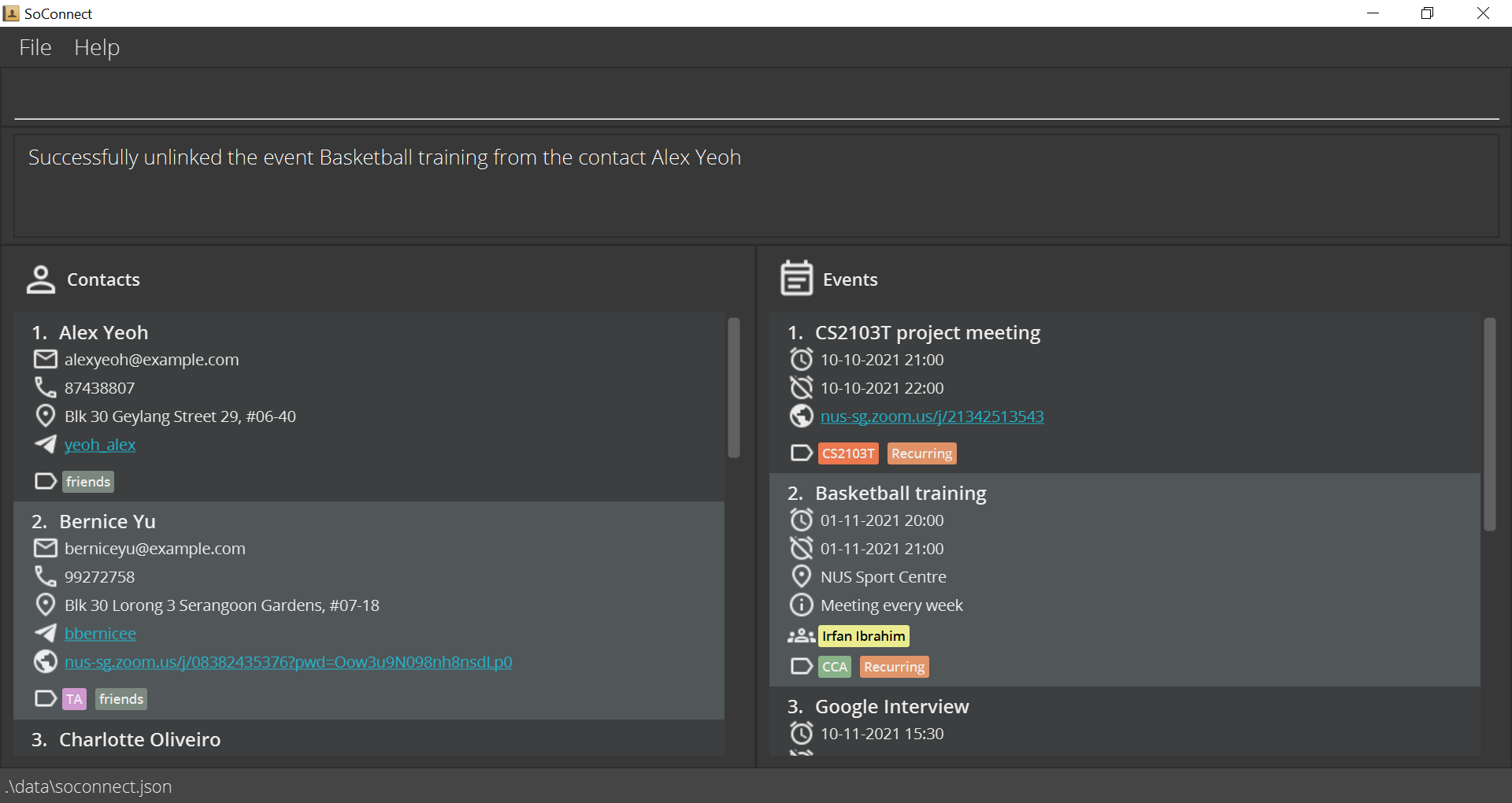Click the alexyeoh@example.com email text

pos(152,360)
